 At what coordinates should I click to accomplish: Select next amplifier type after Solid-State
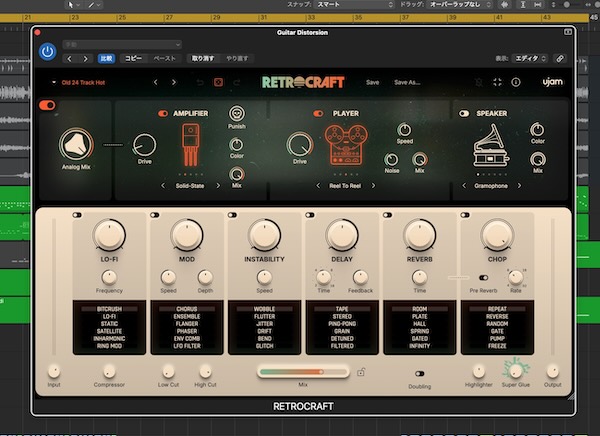point(218,186)
